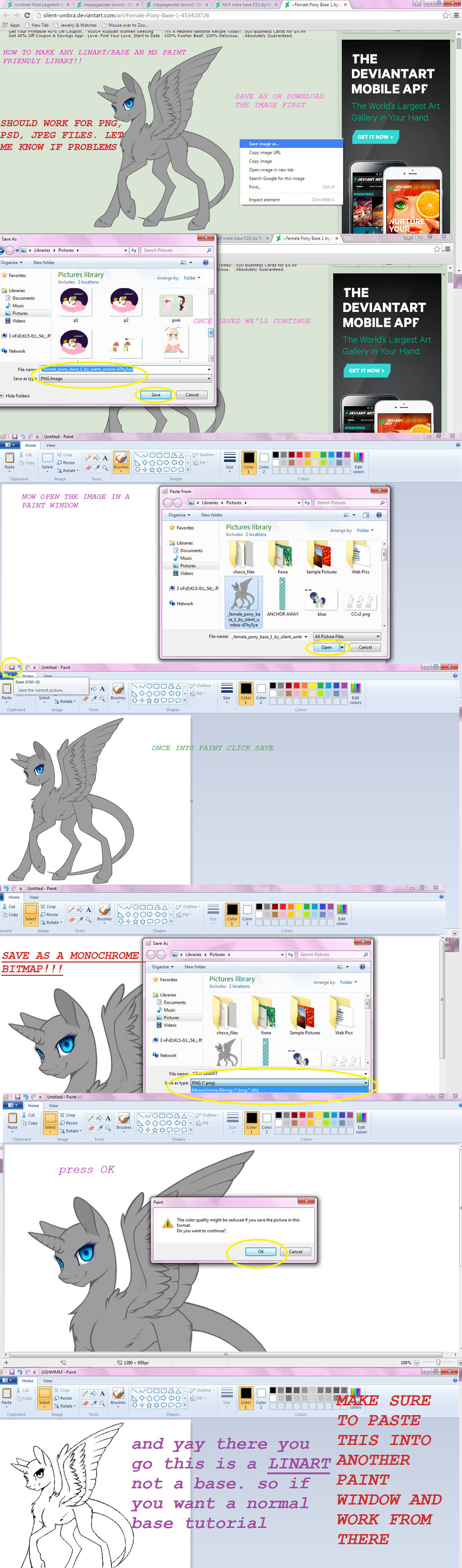Choose 'Open image in new tab' context entry
The height and width of the screenshot is (1568, 462).
[291, 170]
